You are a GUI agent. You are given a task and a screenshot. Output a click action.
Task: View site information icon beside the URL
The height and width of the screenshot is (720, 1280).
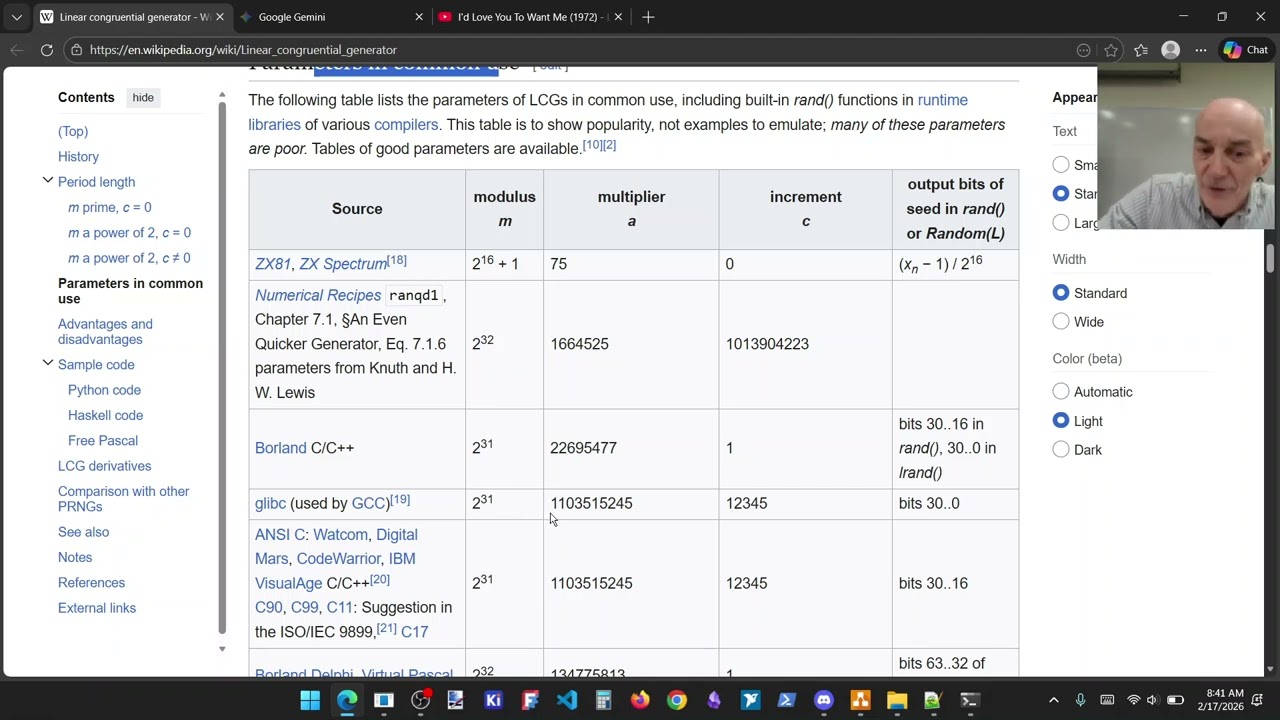point(76,50)
